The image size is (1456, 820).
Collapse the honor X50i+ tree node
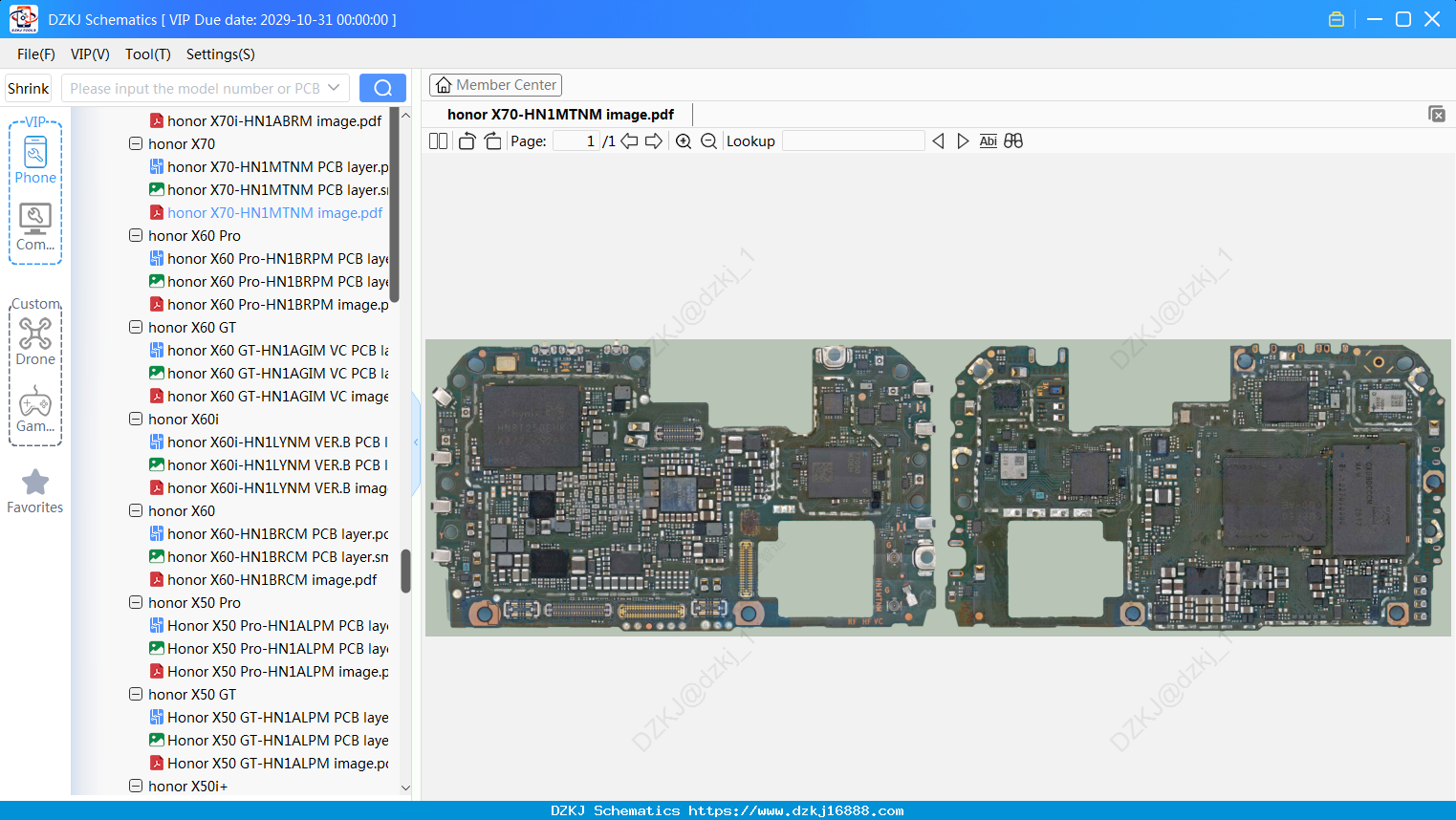click(136, 787)
